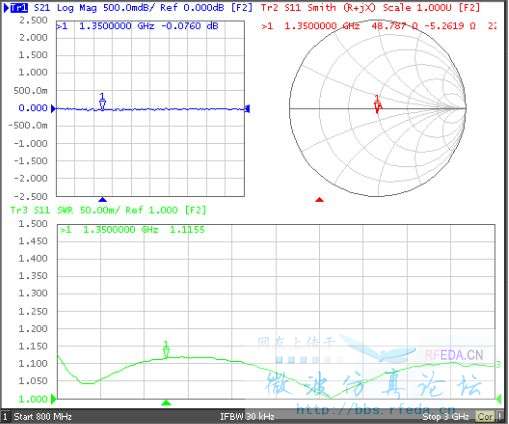
Task: Click the SWR marker readout 1.1155
Action: point(187,230)
